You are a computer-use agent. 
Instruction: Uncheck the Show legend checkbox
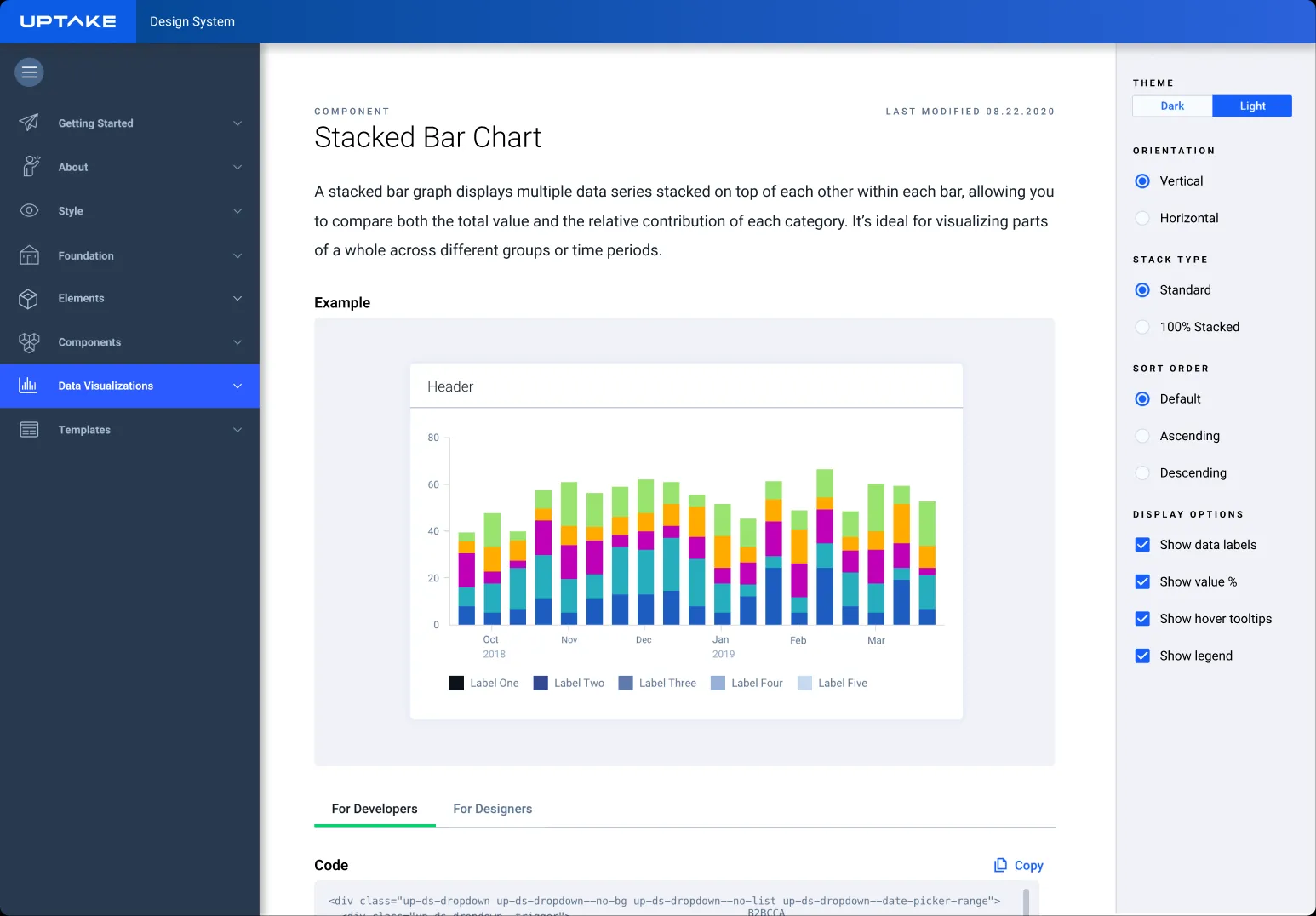click(x=1142, y=656)
